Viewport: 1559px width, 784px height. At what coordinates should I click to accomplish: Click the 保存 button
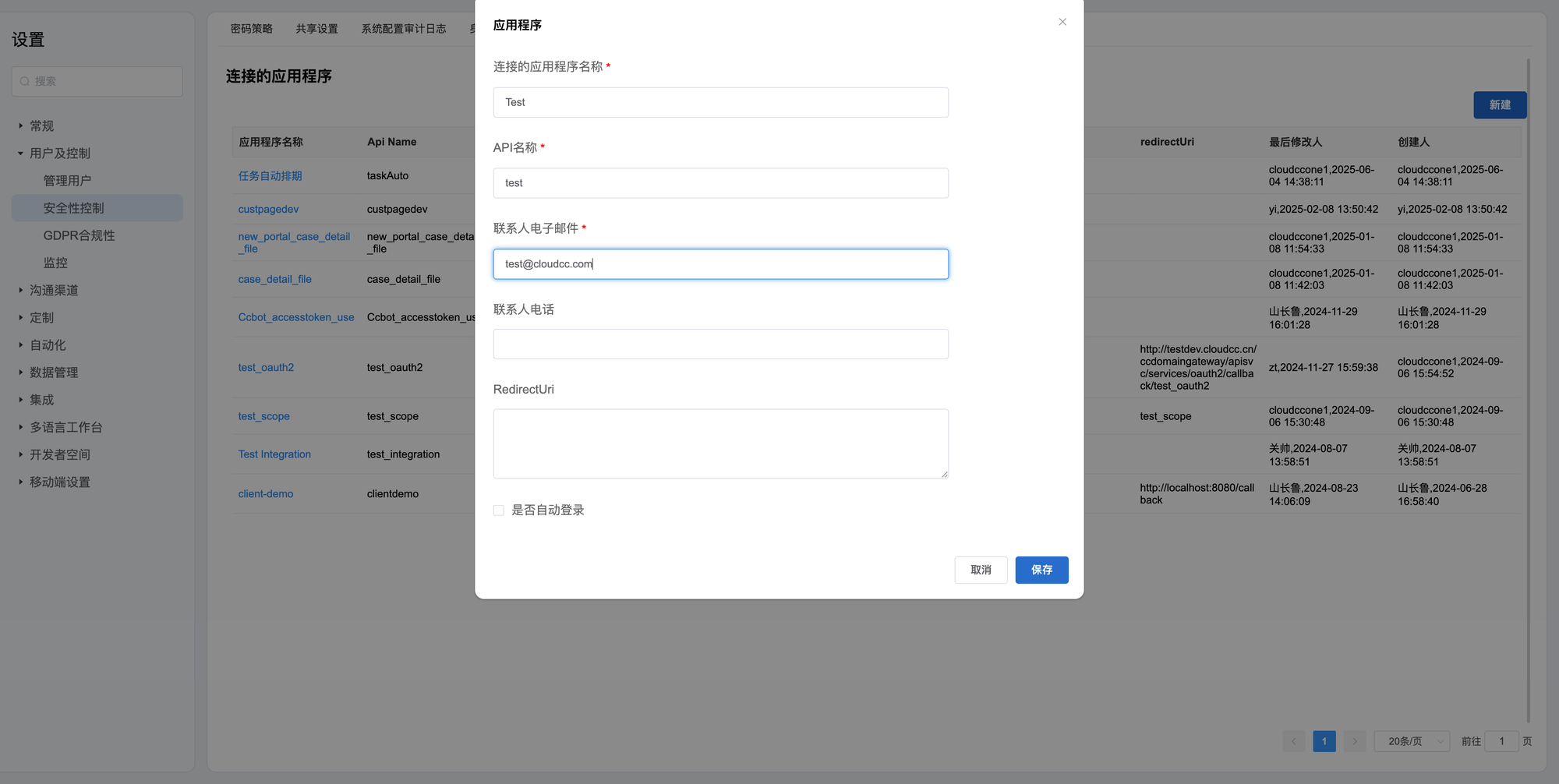pos(1041,570)
